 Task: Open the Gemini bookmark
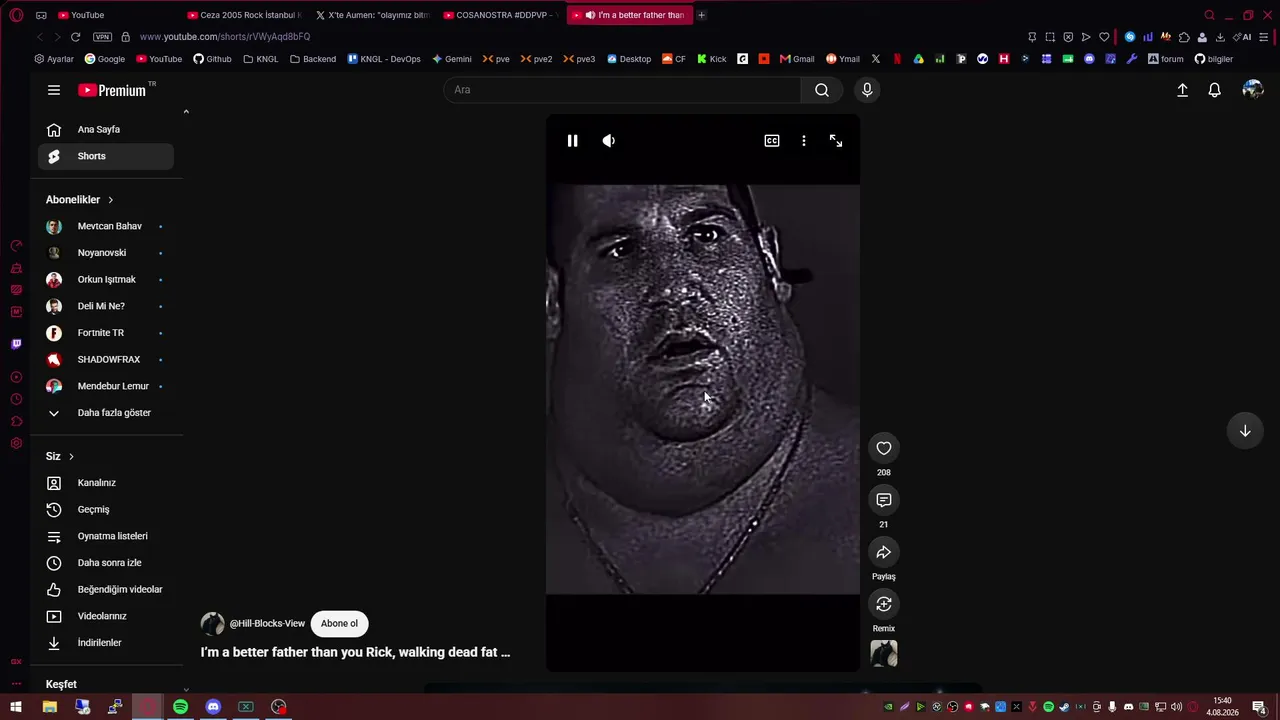coord(452,59)
